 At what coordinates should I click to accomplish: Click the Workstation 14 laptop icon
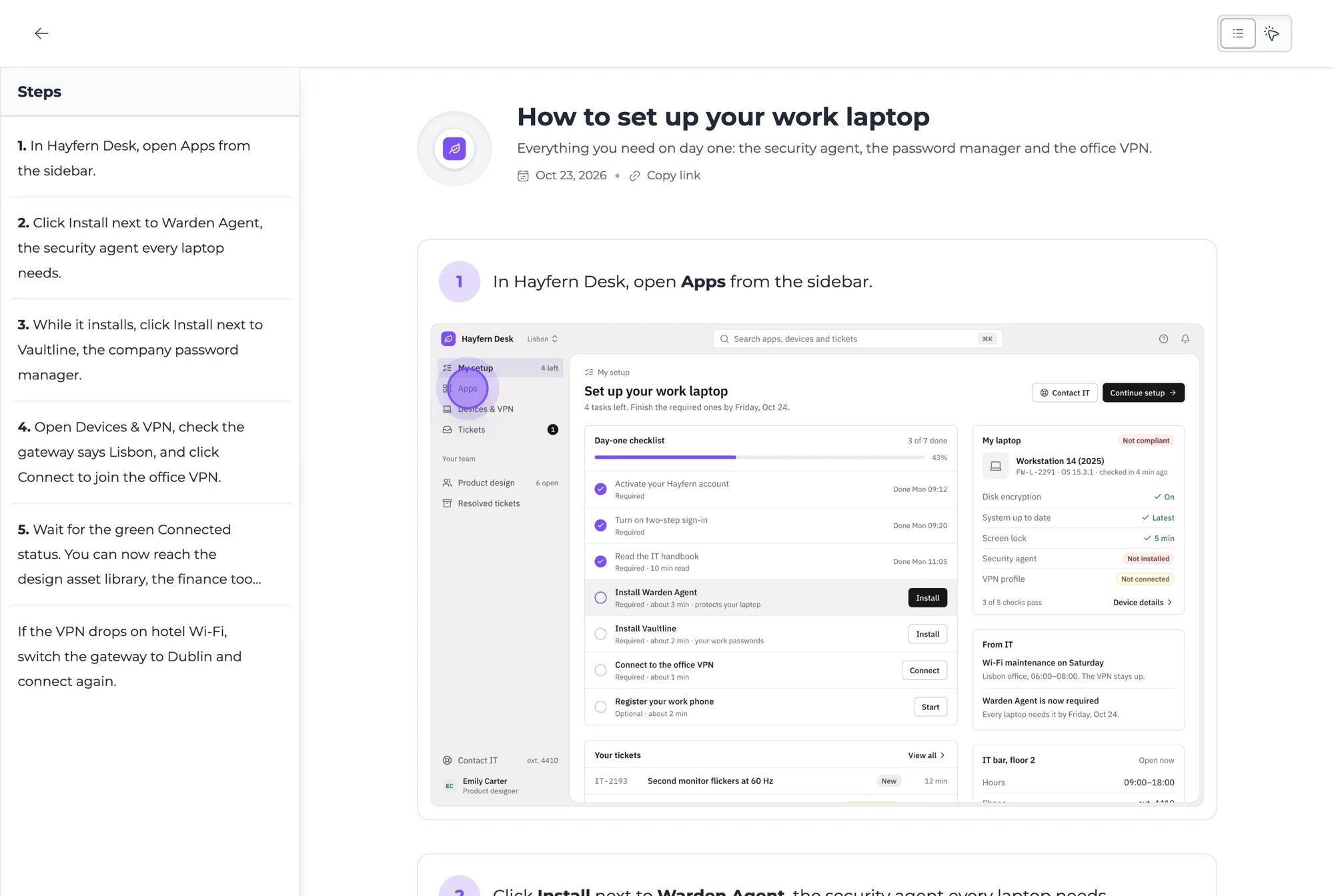995,466
